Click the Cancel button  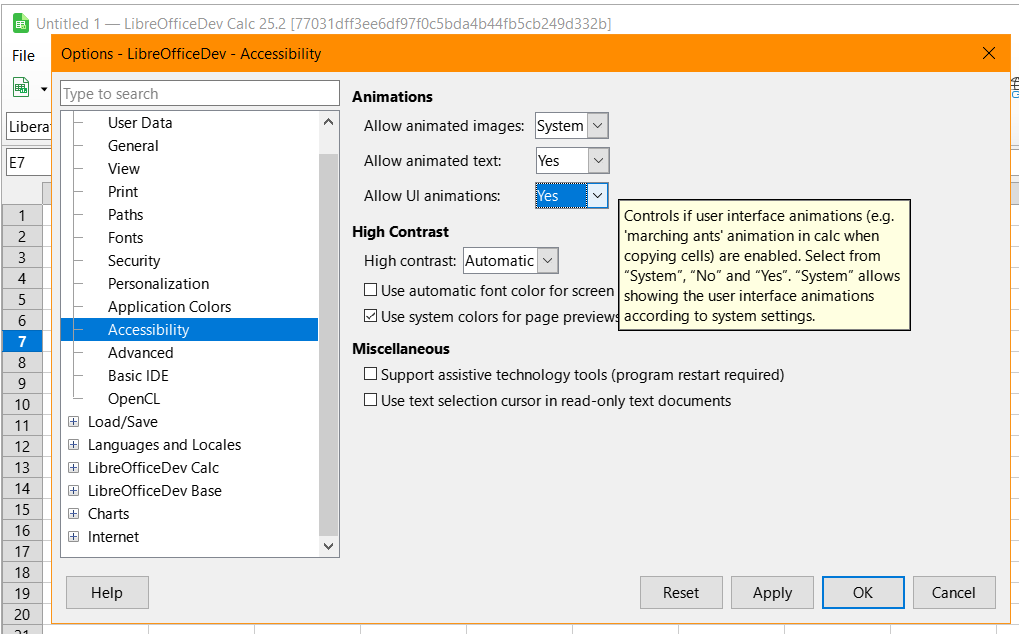954,592
